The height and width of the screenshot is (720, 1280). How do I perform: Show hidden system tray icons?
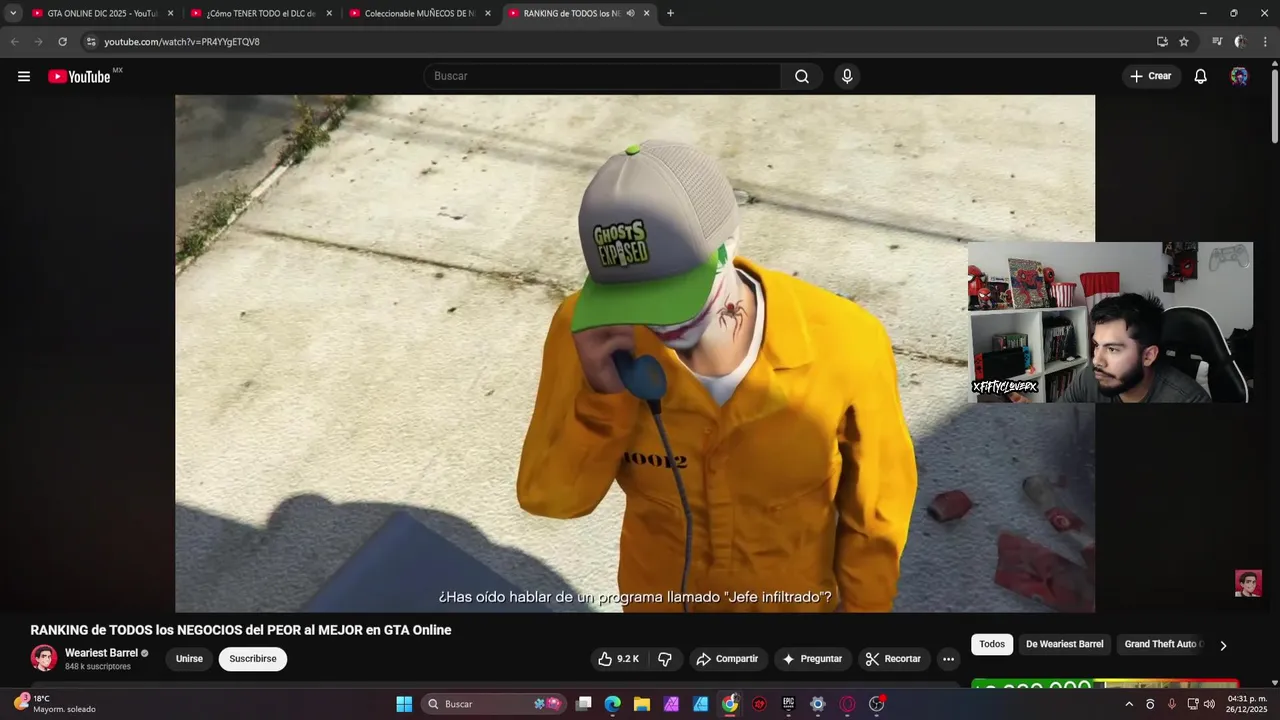click(x=1129, y=704)
